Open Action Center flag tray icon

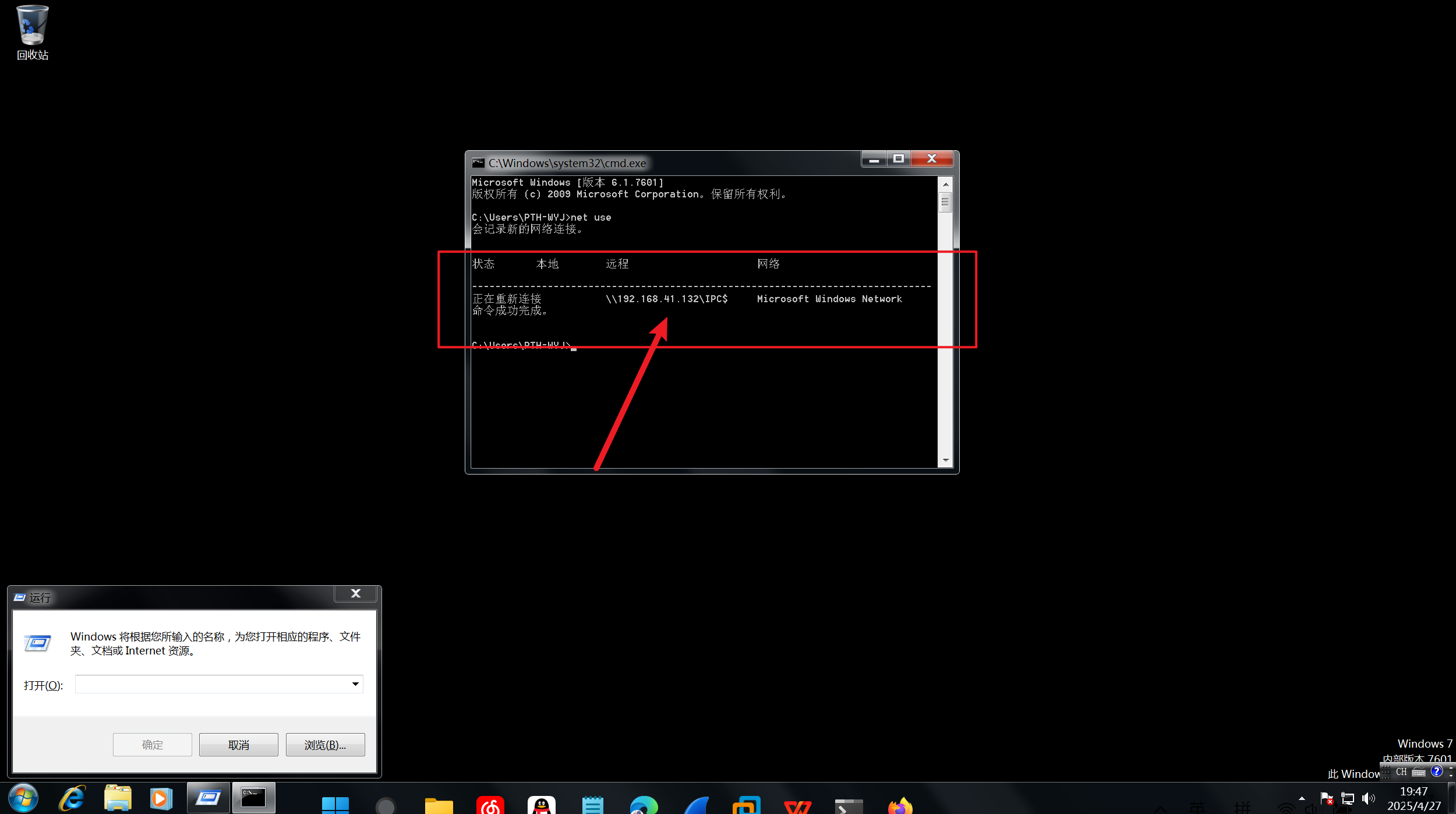coord(1327,798)
